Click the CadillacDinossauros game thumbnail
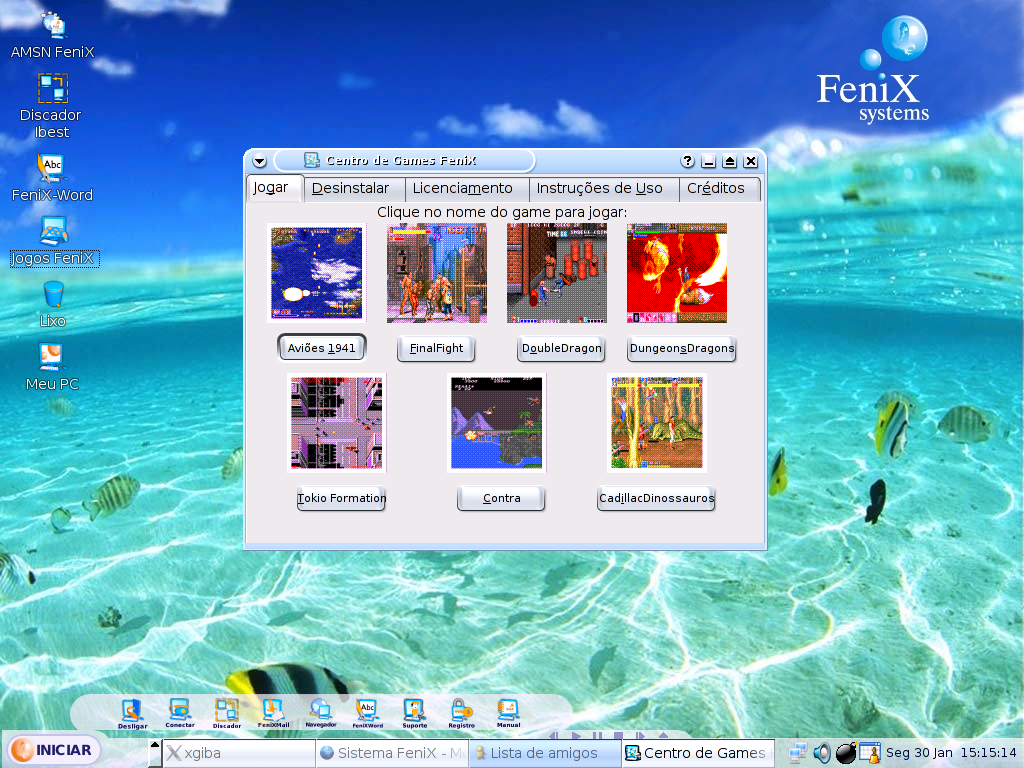1024x768 pixels. (x=657, y=423)
